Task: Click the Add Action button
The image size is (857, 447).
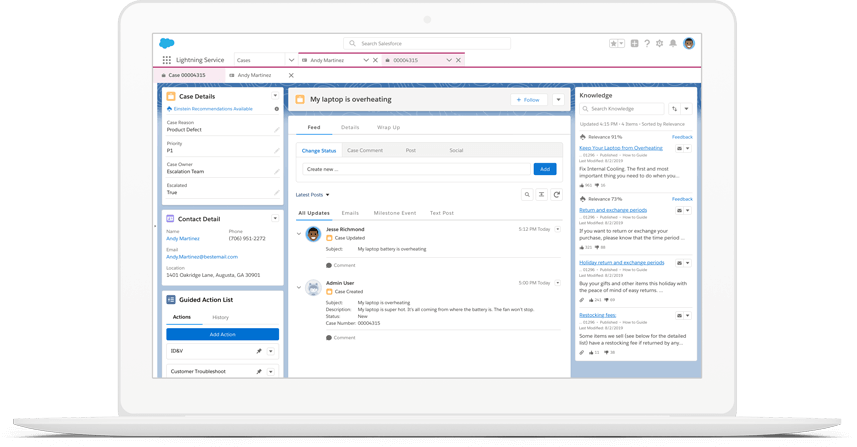Action: coord(222,334)
